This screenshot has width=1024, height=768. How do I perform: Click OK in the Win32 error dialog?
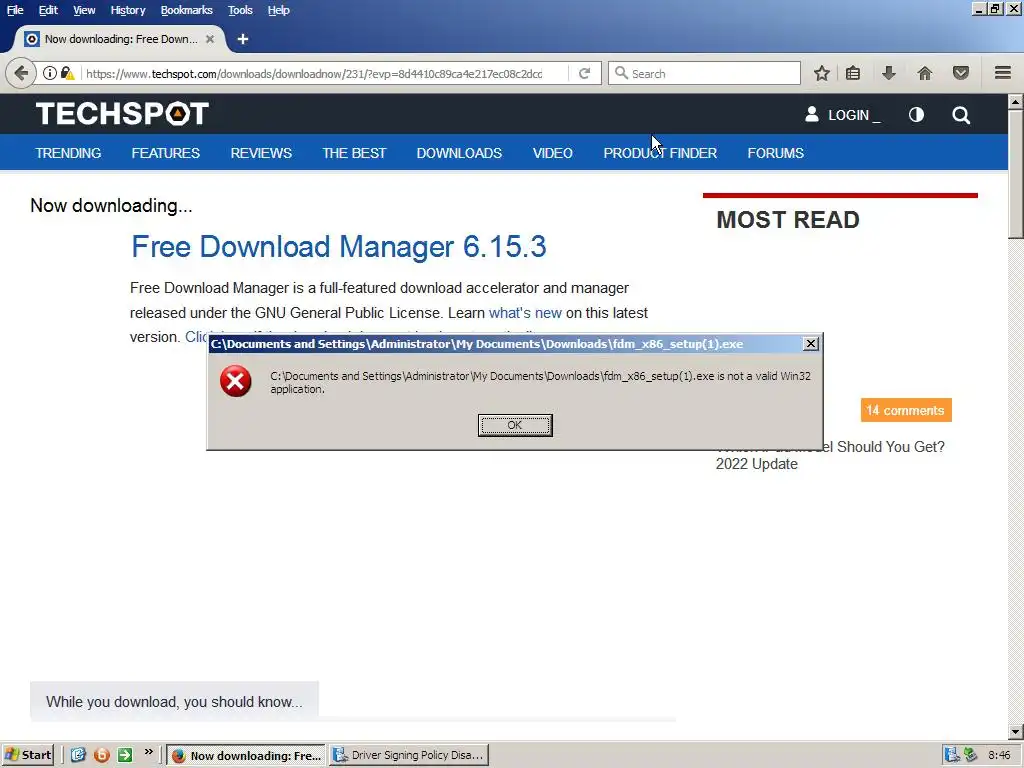pos(515,425)
